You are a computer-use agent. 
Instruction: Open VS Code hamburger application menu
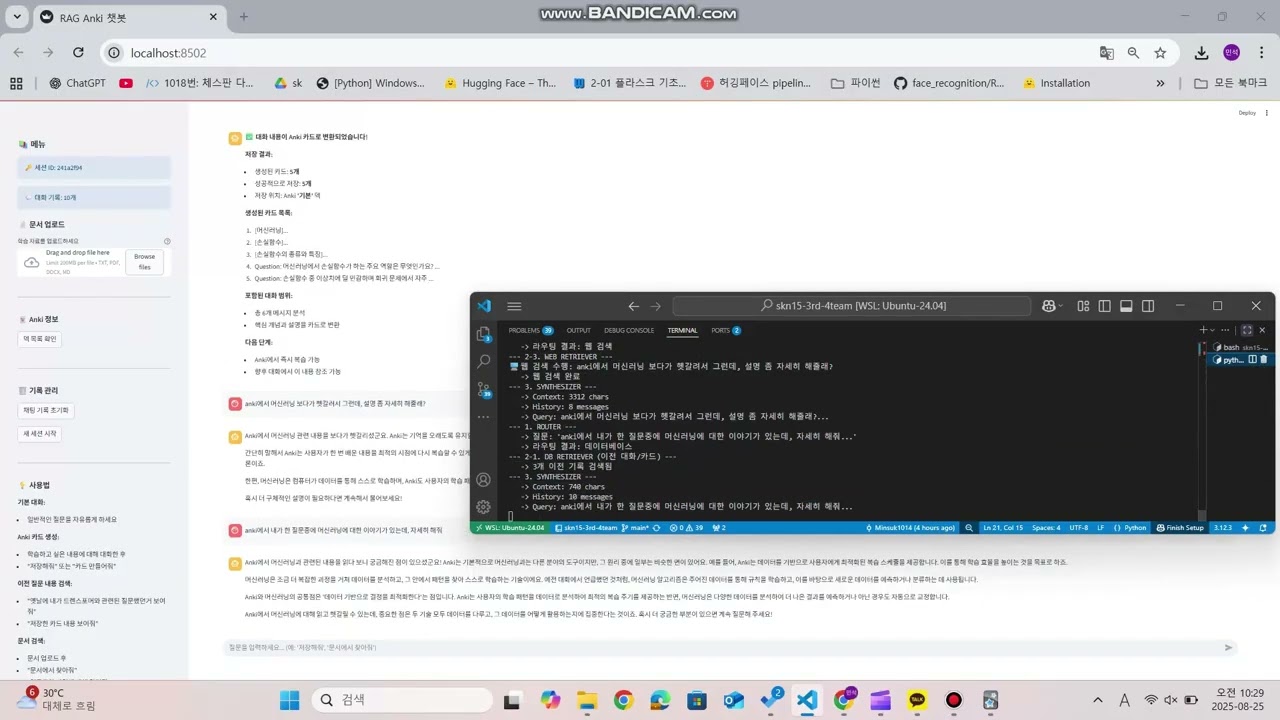tap(514, 306)
